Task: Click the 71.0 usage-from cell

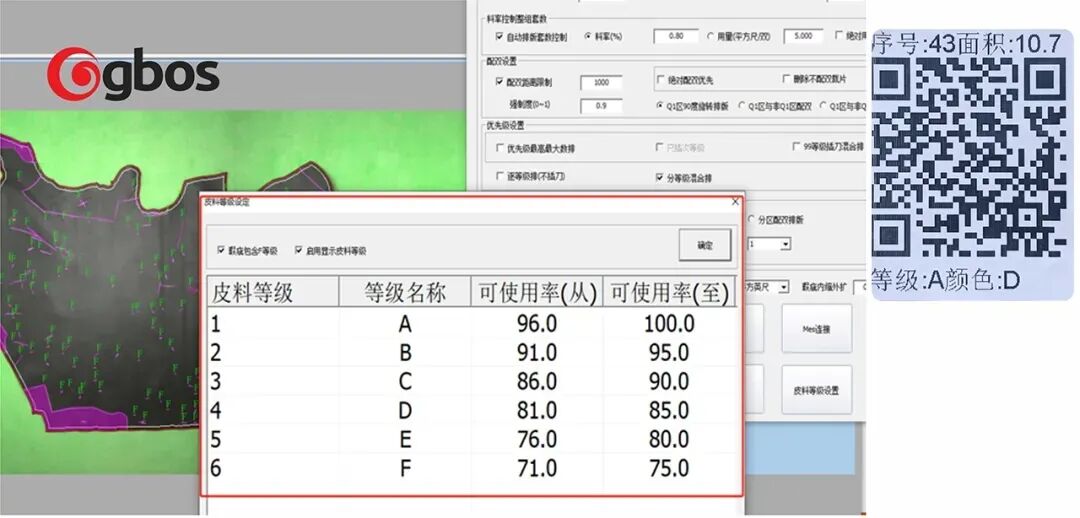Action: [537, 468]
